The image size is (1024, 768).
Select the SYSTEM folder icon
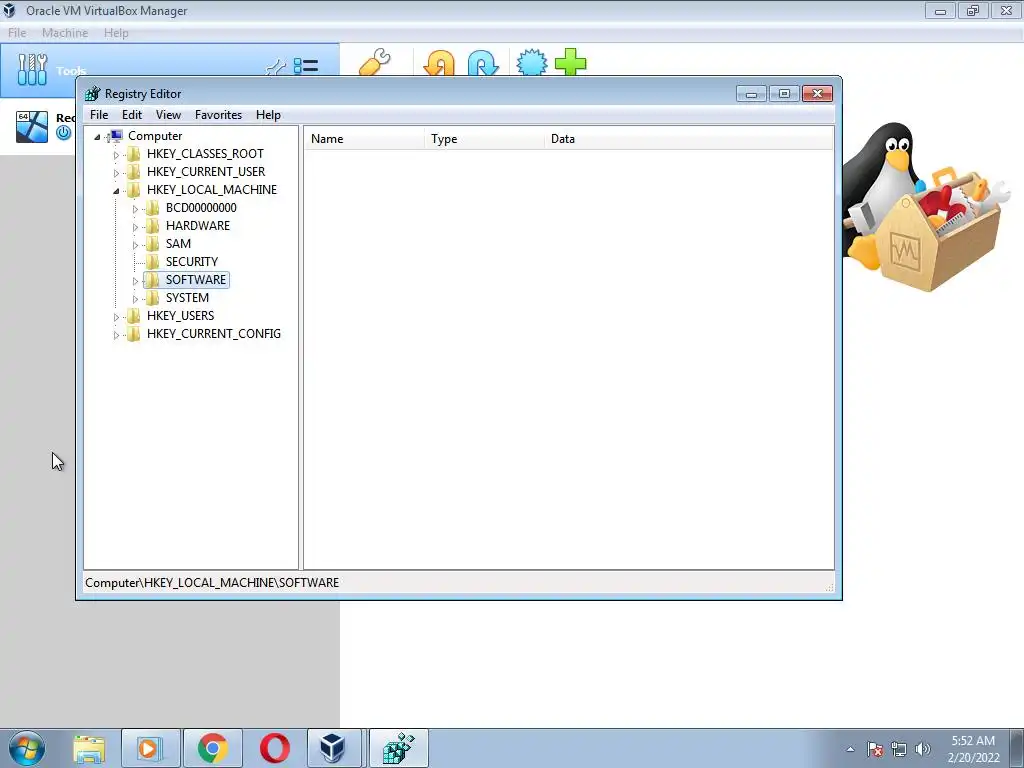click(x=152, y=298)
